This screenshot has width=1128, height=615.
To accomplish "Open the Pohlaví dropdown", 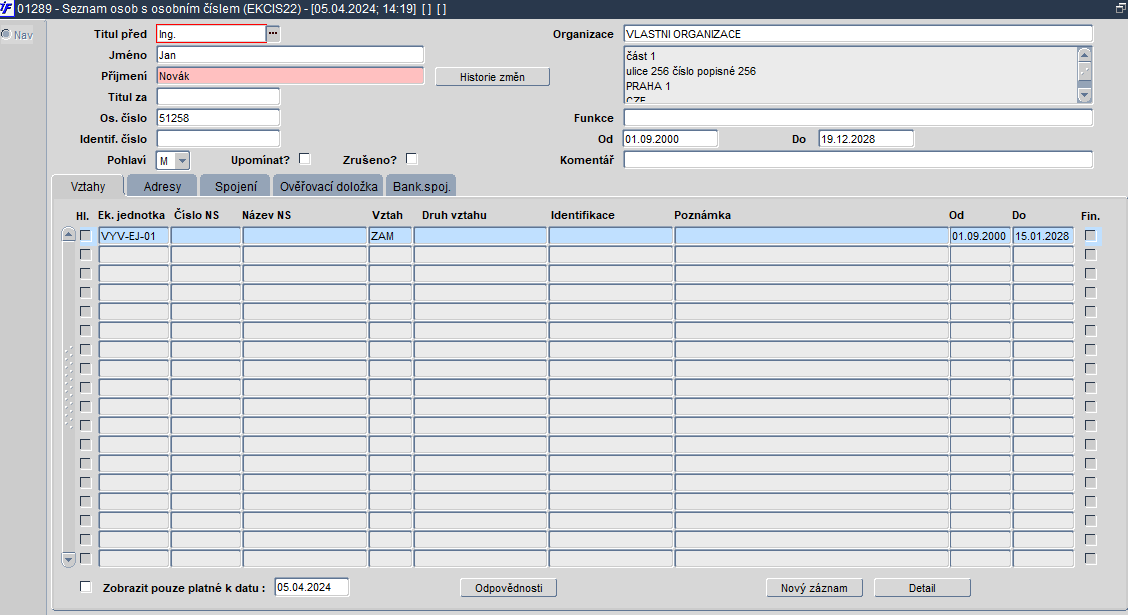I will coord(182,160).
